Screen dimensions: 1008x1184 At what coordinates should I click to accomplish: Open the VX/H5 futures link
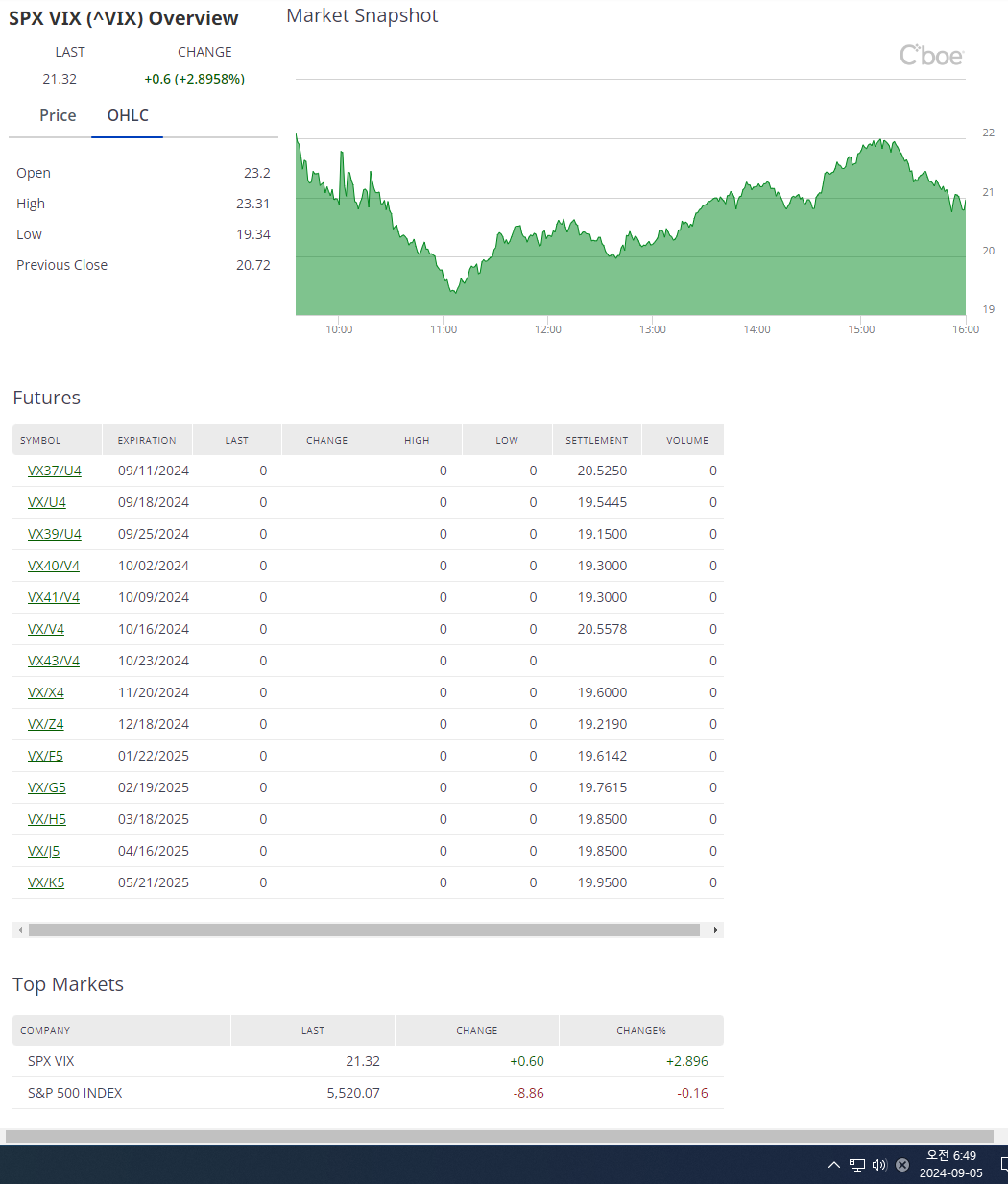point(47,819)
